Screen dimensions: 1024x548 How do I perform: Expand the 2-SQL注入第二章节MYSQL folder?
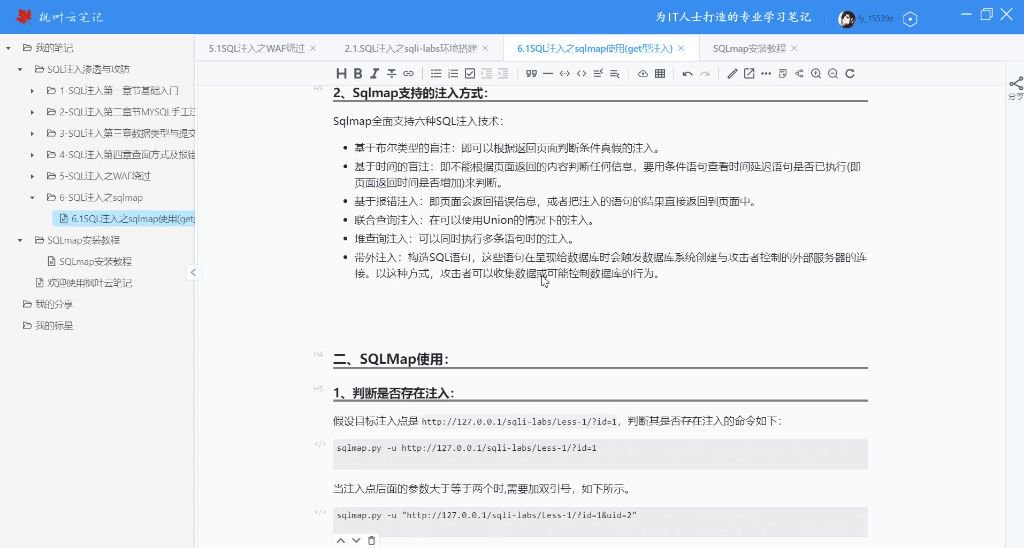point(33,112)
